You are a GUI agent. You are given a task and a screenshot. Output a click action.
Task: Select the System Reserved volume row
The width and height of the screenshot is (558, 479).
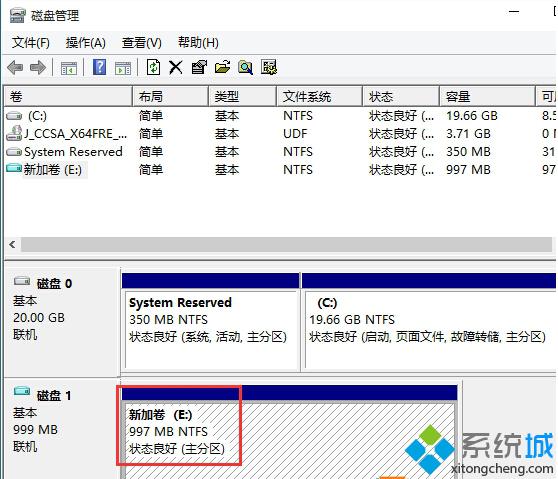point(279,152)
